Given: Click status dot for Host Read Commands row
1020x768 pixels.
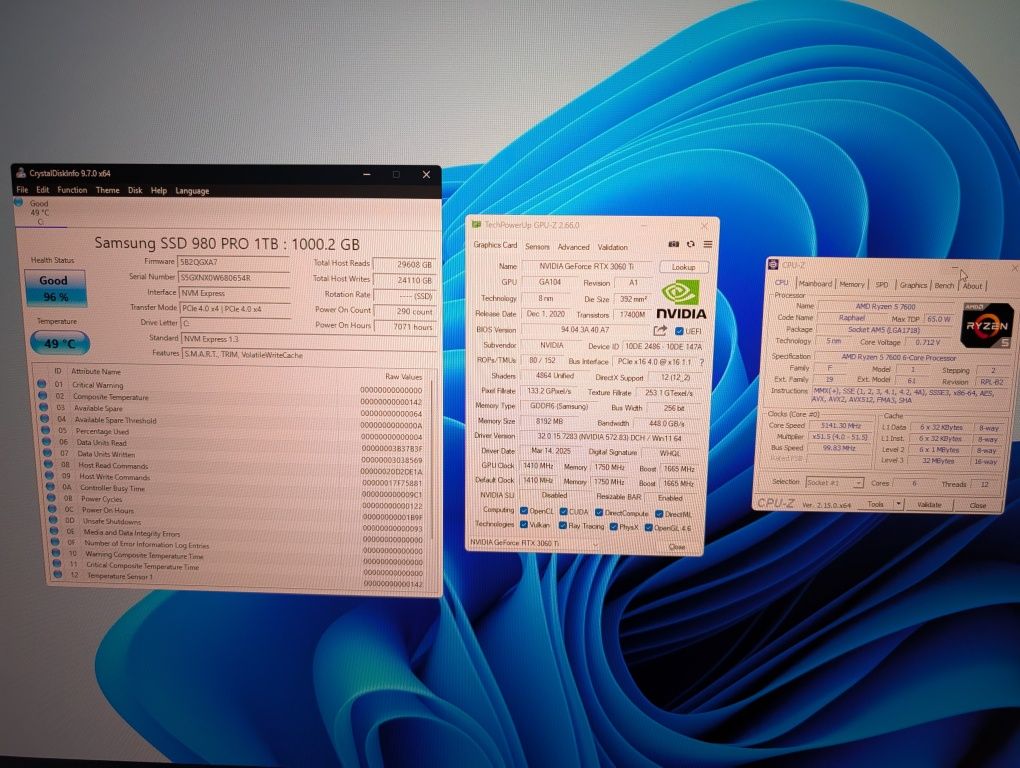Looking at the screenshot, I should [49, 464].
